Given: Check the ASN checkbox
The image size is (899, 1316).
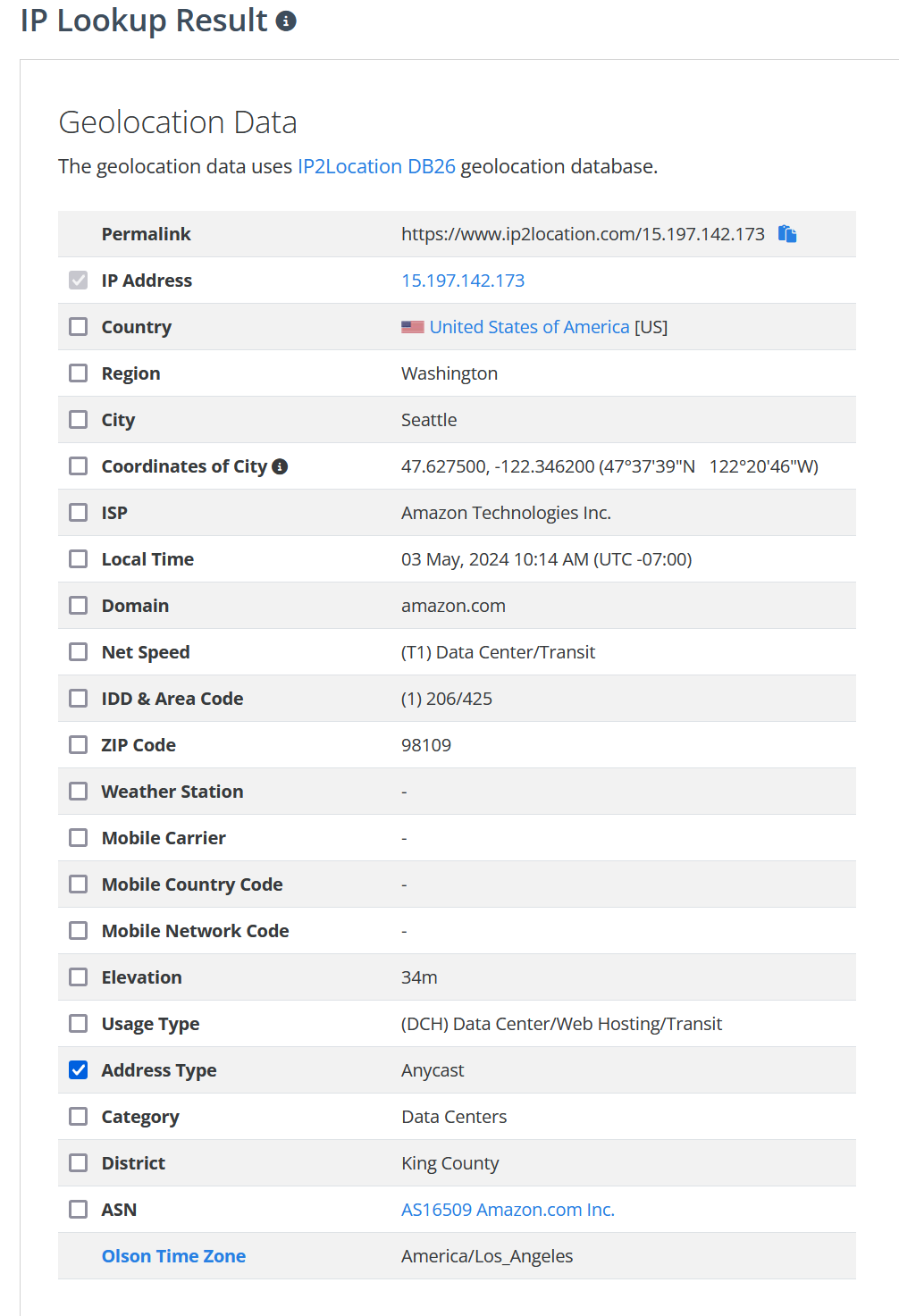Looking at the screenshot, I should [x=79, y=1210].
